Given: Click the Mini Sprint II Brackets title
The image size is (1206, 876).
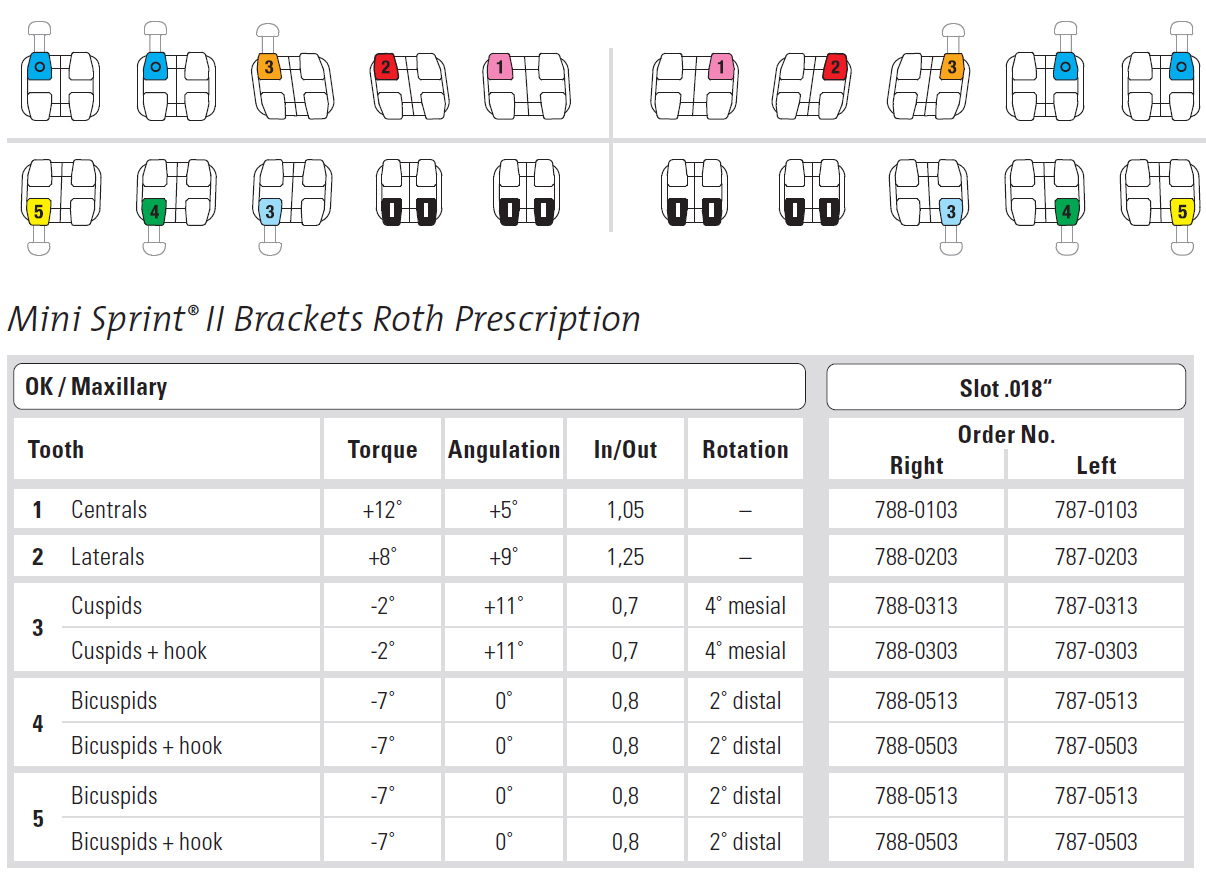Looking at the screenshot, I should point(324,319).
